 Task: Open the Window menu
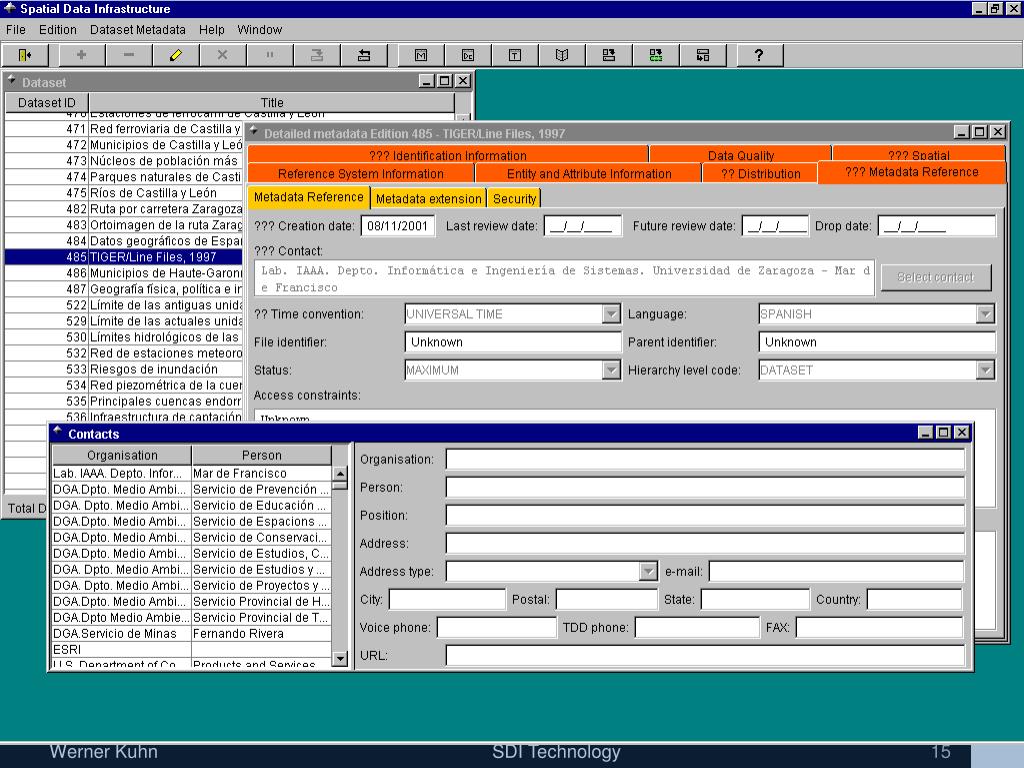260,30
